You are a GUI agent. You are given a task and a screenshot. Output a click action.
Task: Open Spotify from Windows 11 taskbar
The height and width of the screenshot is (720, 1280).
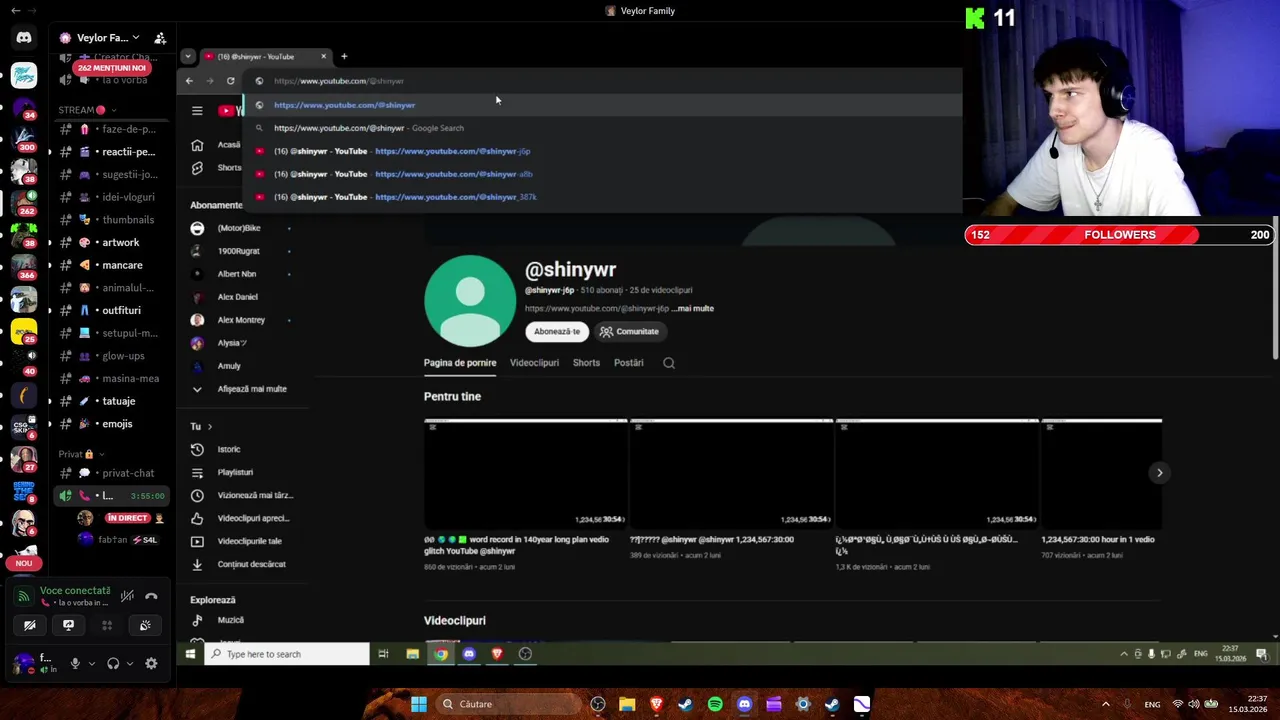click(x=715, y=704)
